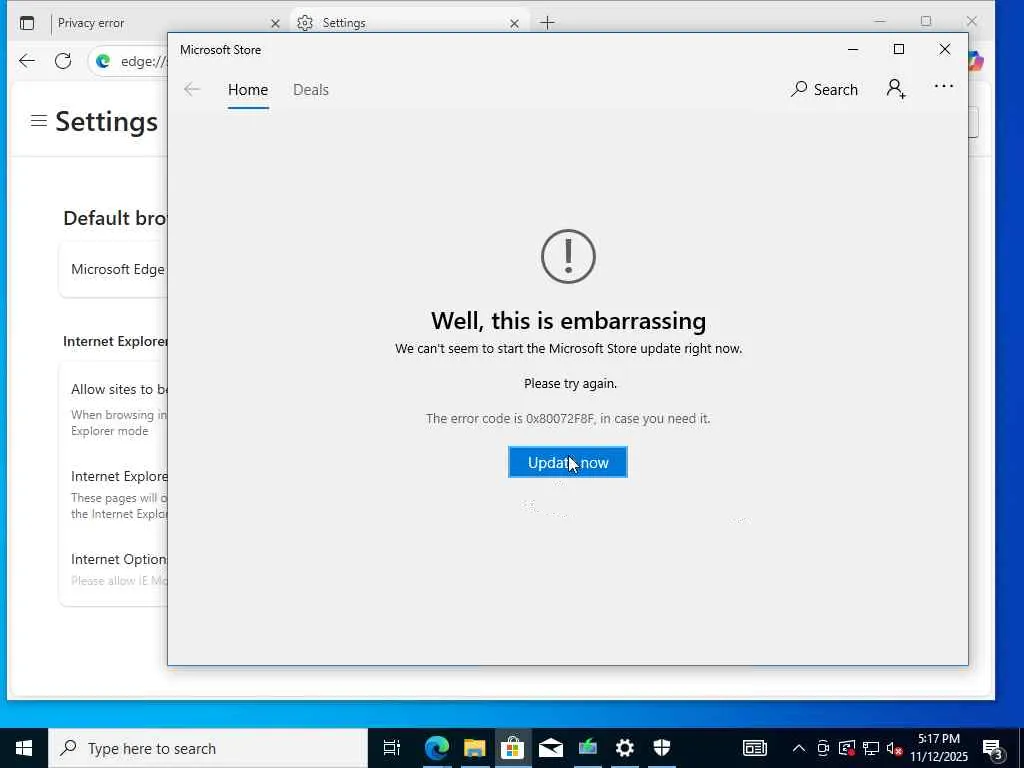Click the 'Microsoft Edge' default browser row
The height and width of the screenshot is (768, 1024).
114,270
